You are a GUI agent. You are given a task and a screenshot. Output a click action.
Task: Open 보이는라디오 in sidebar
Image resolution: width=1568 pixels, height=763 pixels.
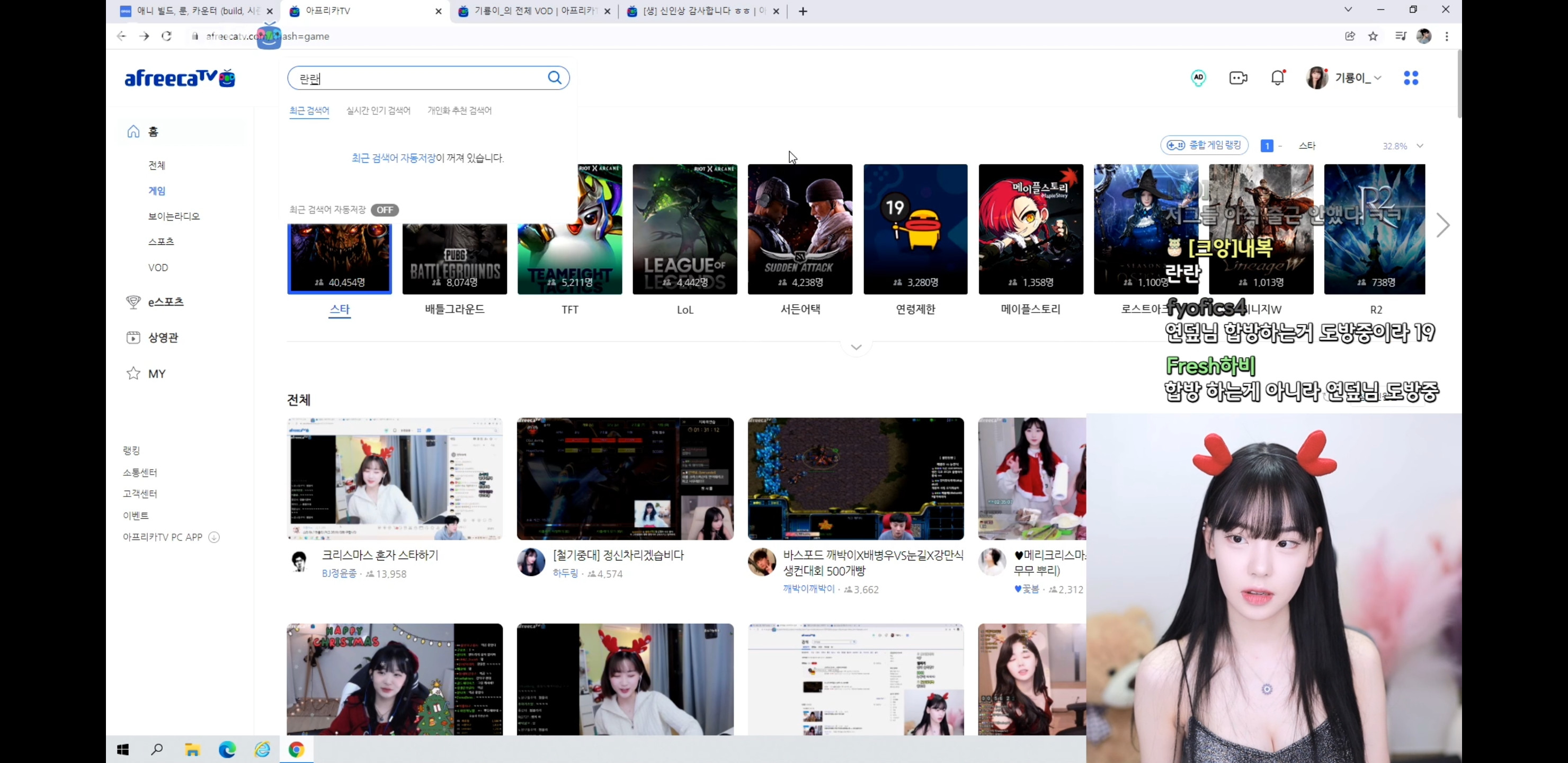point(174,216)
